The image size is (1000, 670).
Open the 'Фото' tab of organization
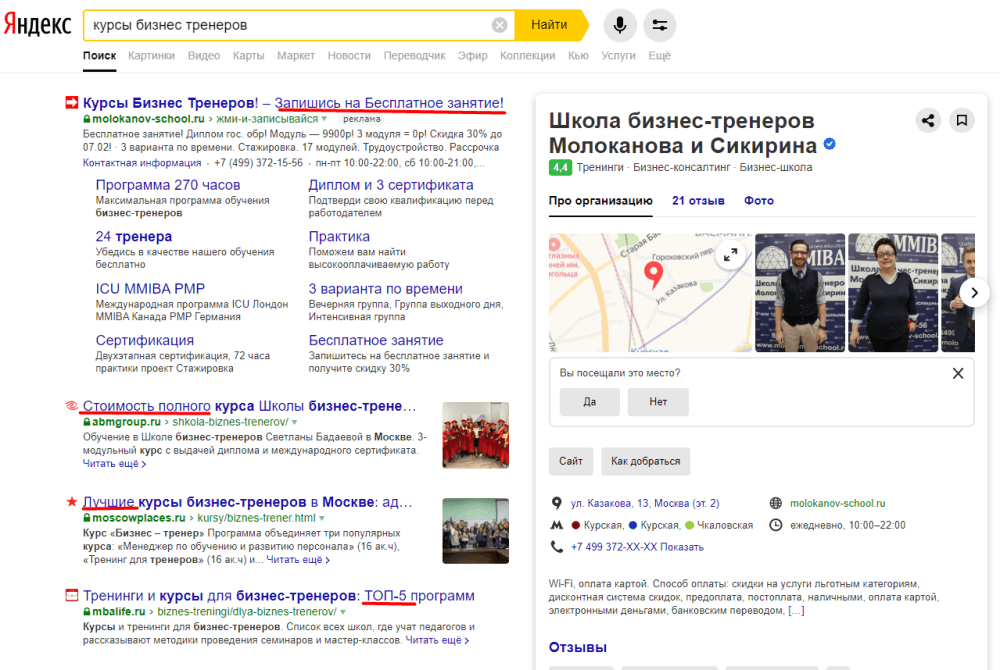click(759, 201)
